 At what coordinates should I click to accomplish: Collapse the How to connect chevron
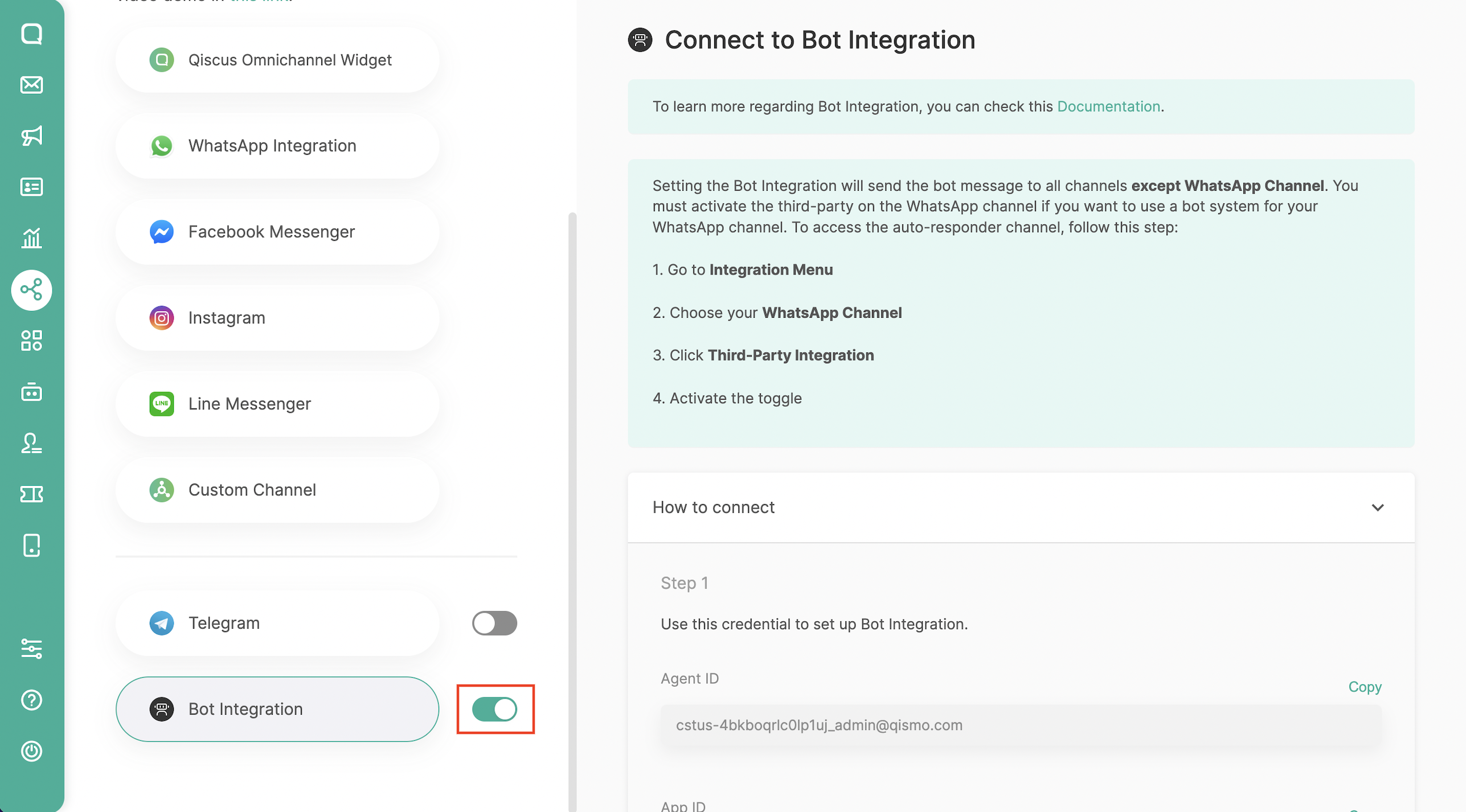(x=1377, y=507)
